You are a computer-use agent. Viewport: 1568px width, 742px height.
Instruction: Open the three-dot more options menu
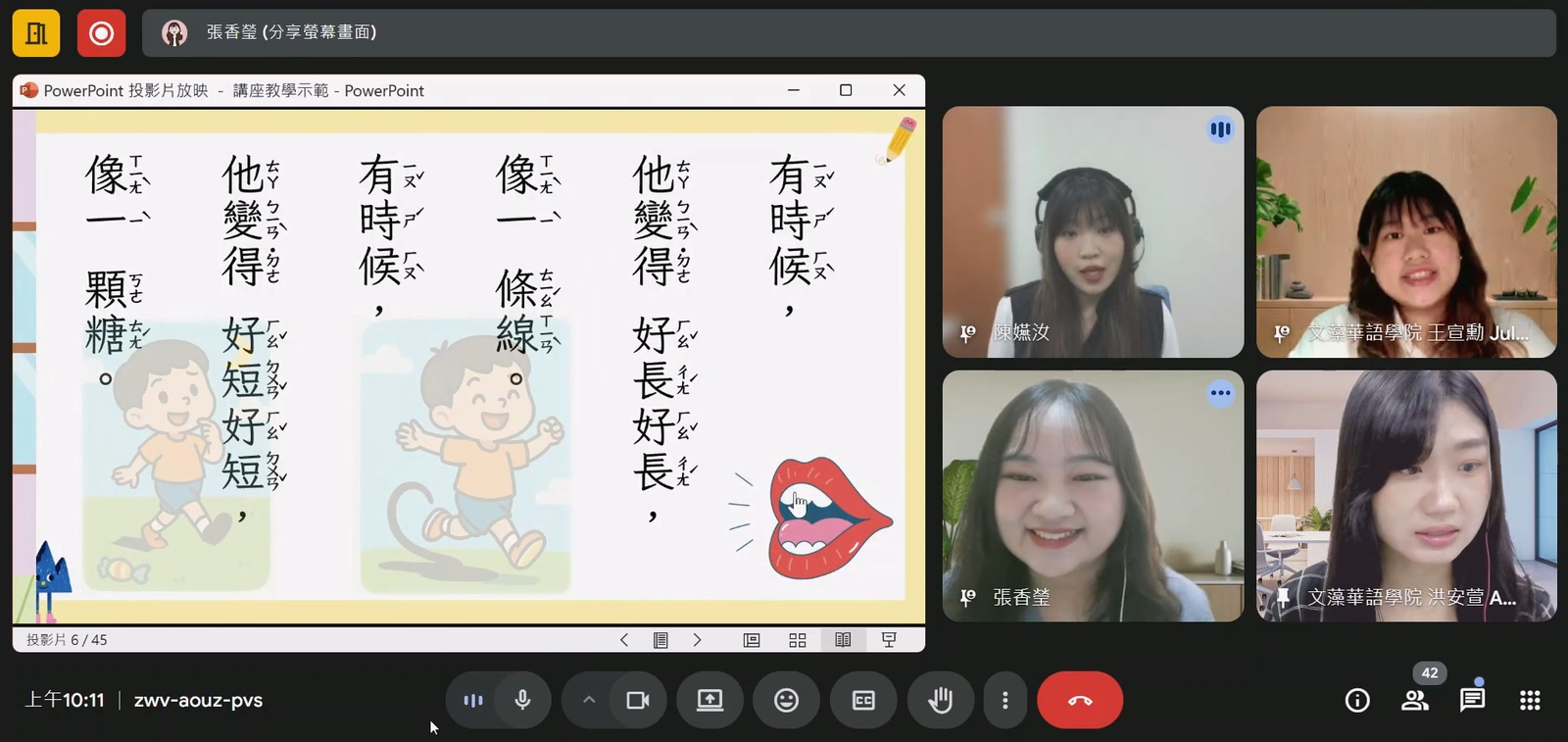coord(1004,700)
